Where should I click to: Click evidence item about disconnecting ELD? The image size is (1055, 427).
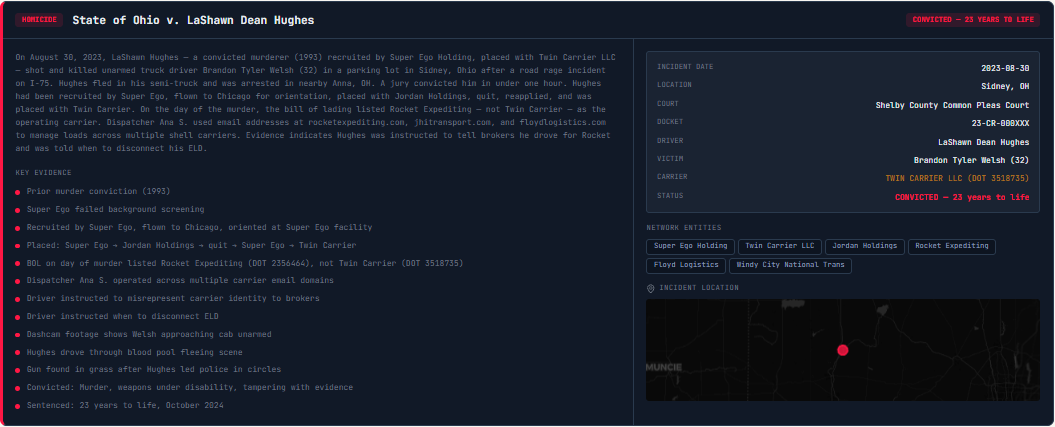point(122,316)
